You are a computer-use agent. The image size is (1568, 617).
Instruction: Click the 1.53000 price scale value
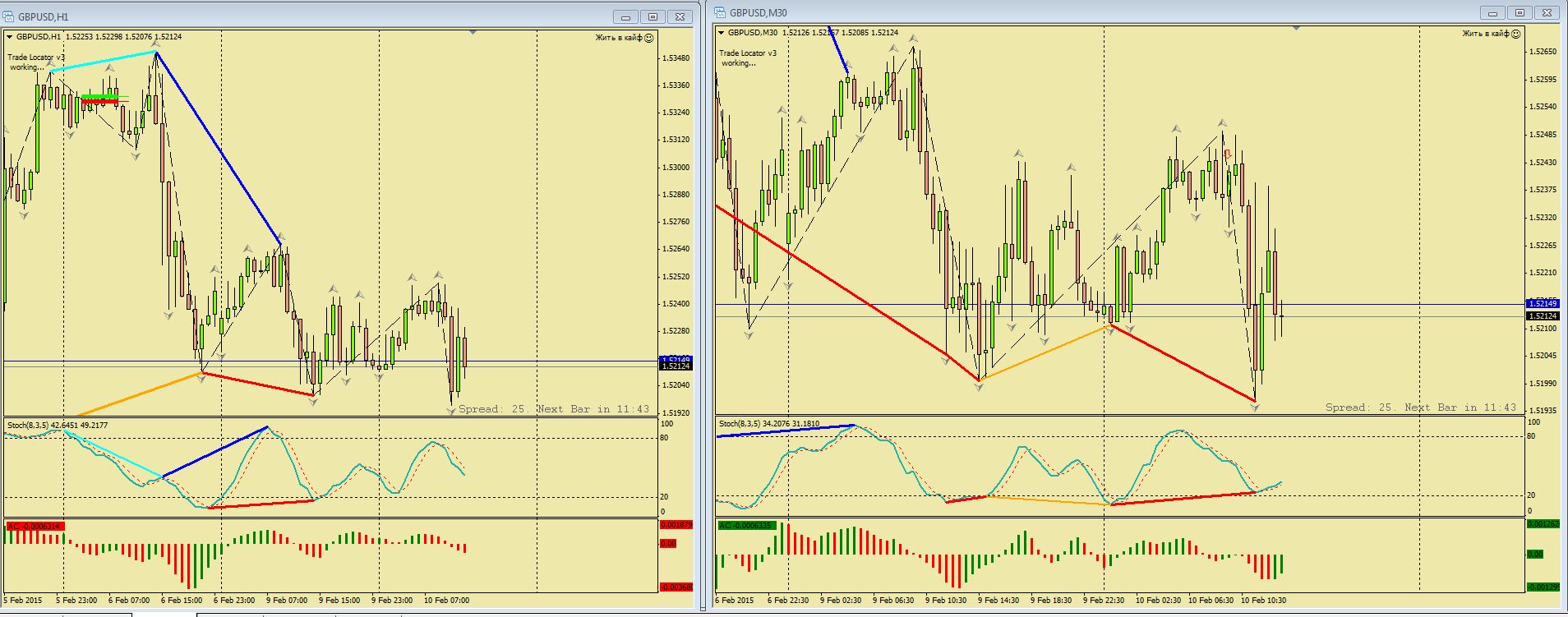676,168
